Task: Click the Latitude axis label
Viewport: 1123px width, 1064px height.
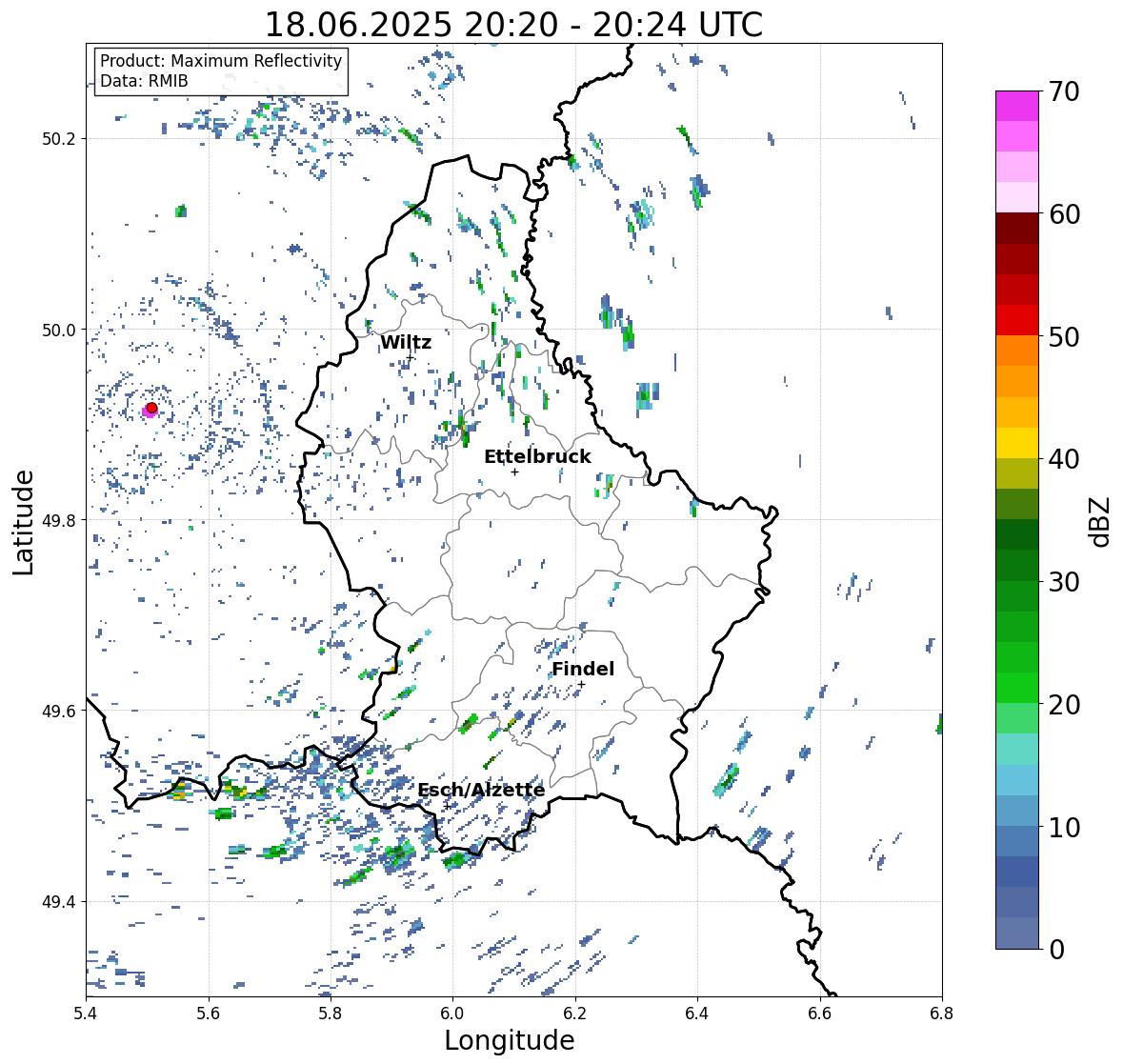Action: pos(24,522)
